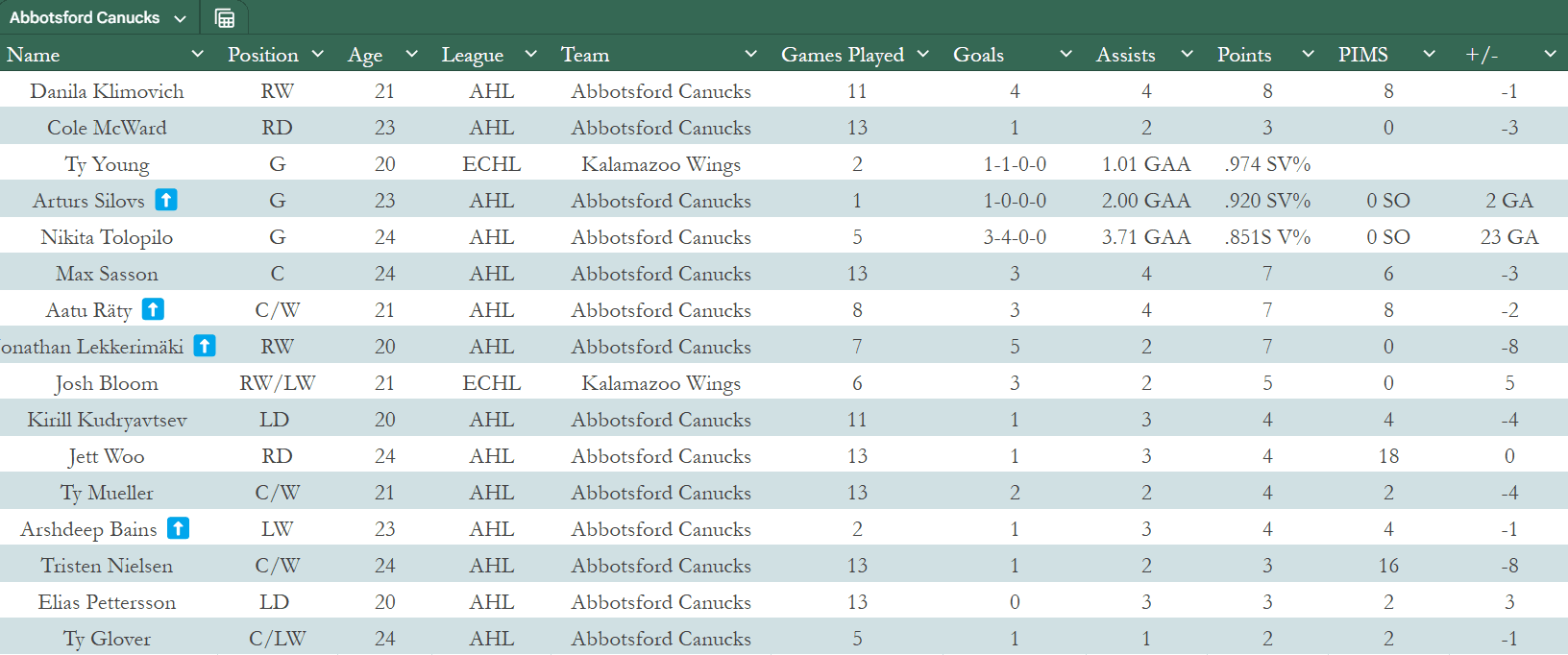Click the table view icon beside the tab
This screenshot has width=1568, height=655.
225,18
